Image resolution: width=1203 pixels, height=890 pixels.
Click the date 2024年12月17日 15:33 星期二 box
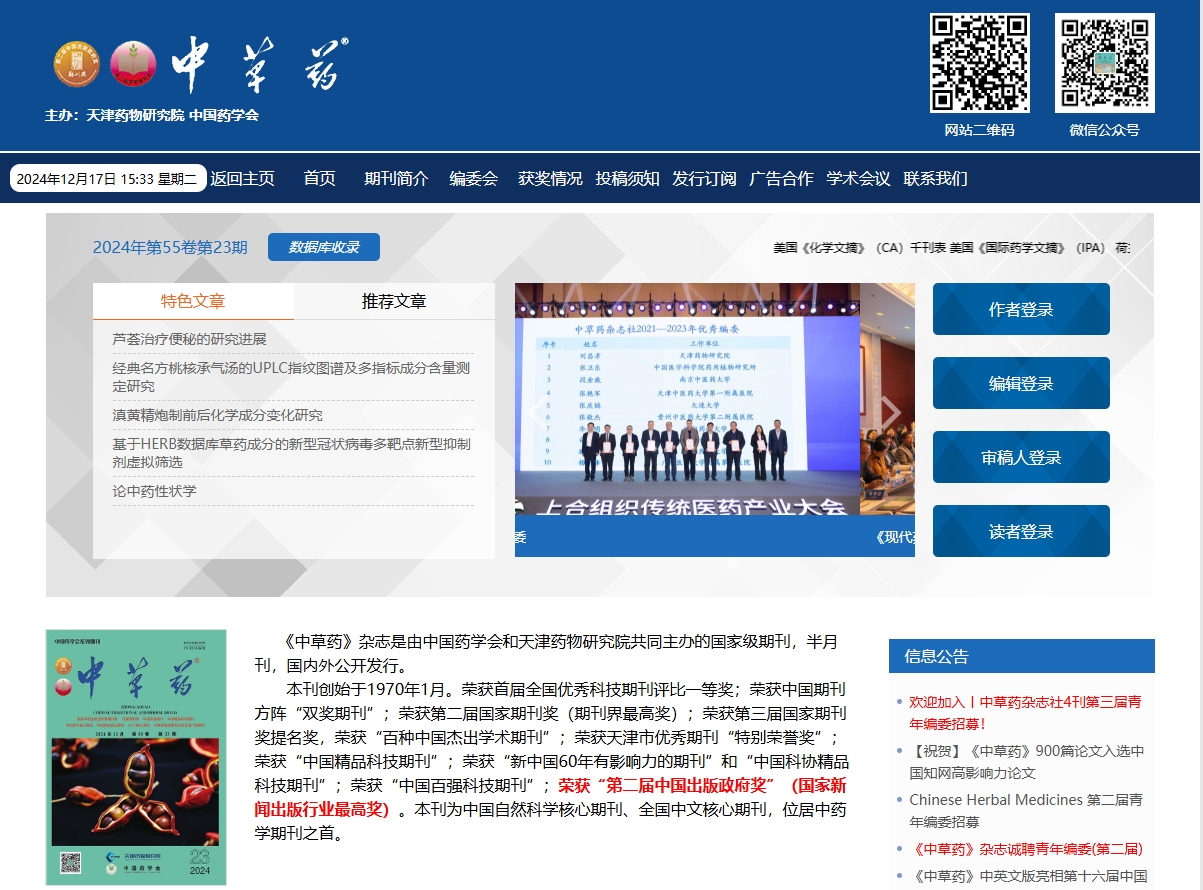108,178
